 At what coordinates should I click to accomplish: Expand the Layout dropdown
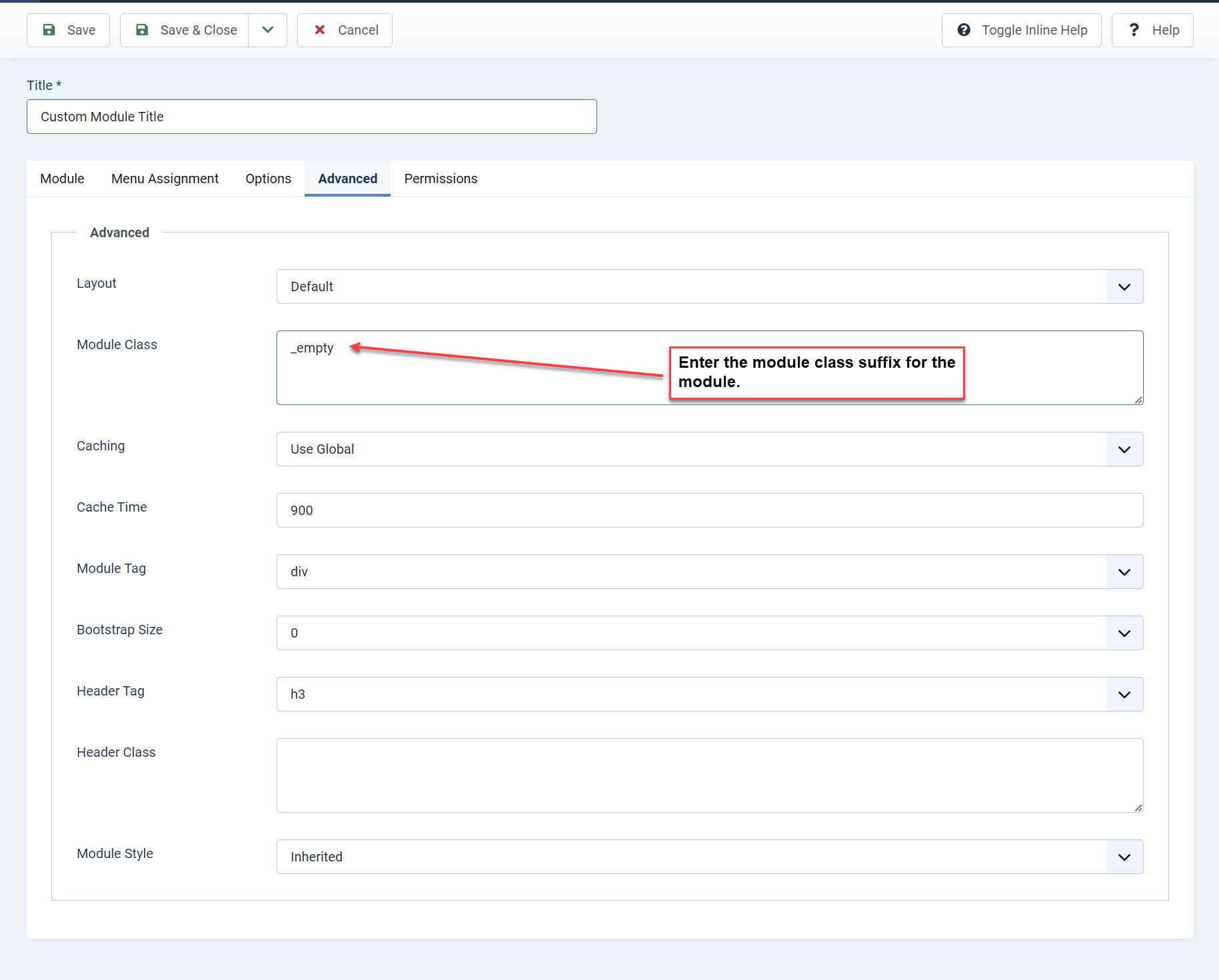coord(709,286)
